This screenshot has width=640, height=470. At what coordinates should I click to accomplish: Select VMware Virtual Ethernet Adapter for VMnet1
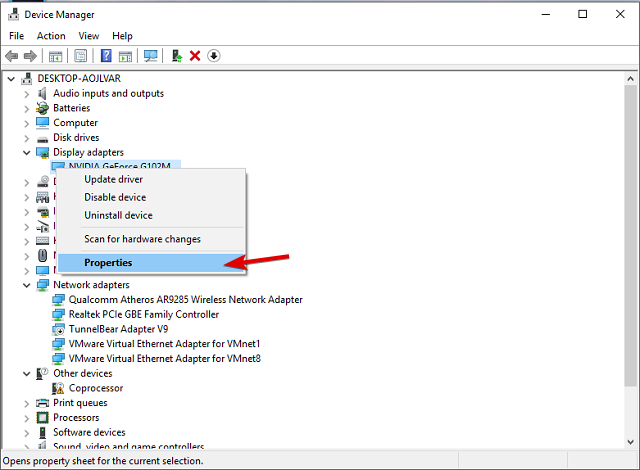pos(164,344)
